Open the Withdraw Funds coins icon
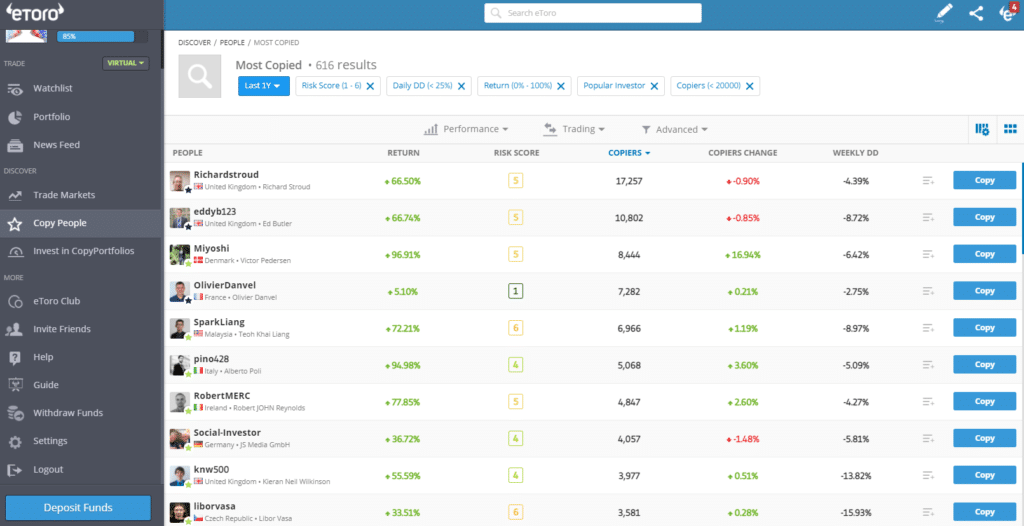Screen dimensions: 1024x526 coord(15,413)
